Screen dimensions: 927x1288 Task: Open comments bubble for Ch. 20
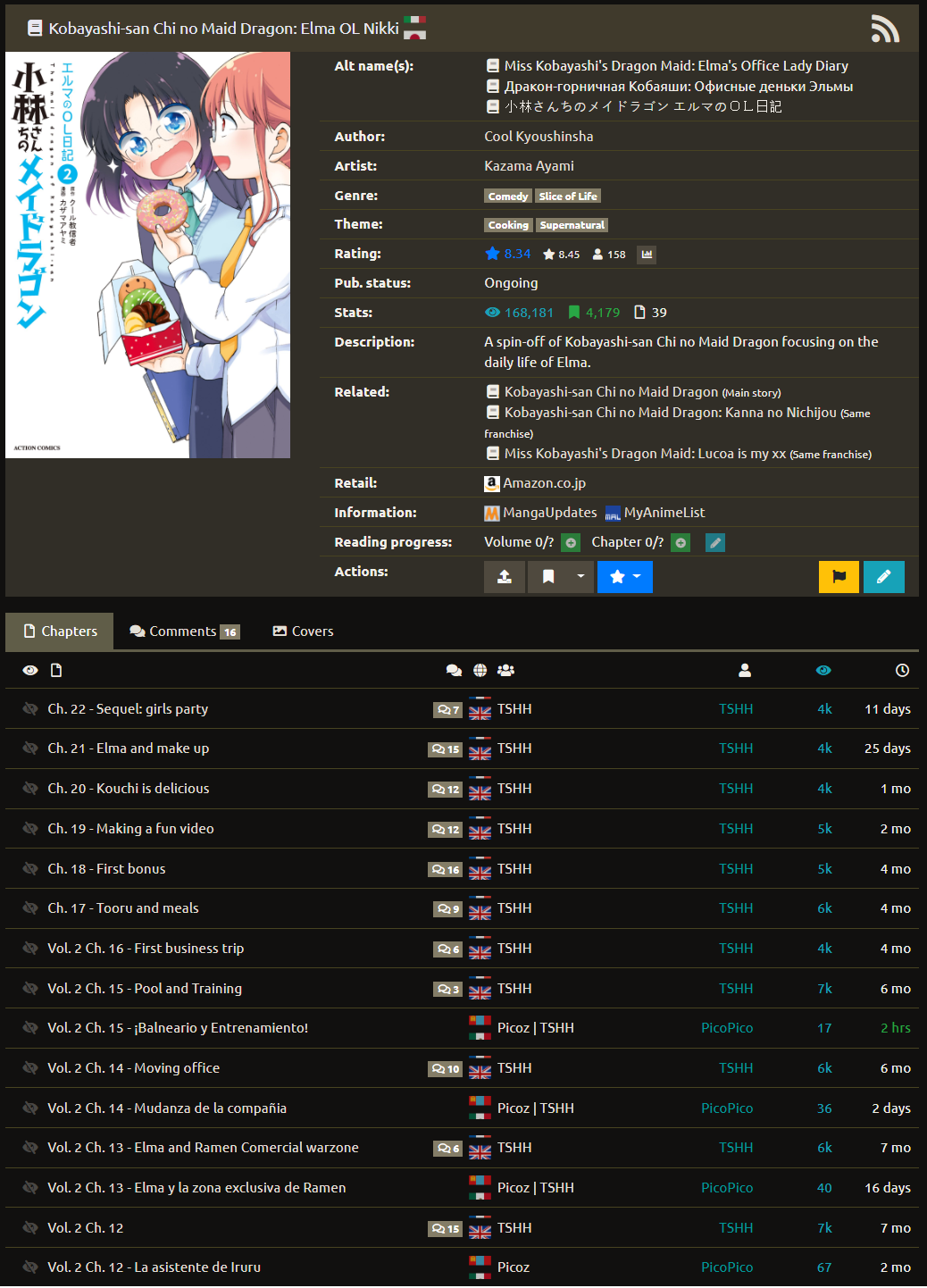(x=446, y=790)
